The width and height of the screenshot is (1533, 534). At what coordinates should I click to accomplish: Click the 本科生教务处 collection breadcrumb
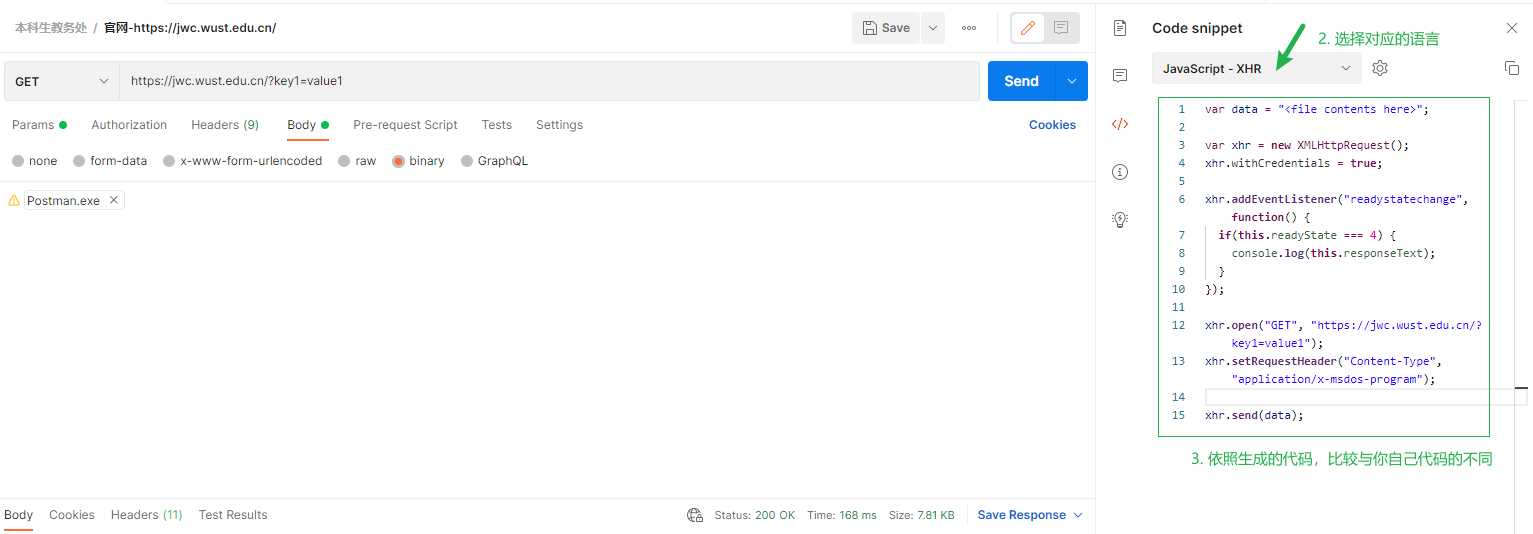coord(50,28)
